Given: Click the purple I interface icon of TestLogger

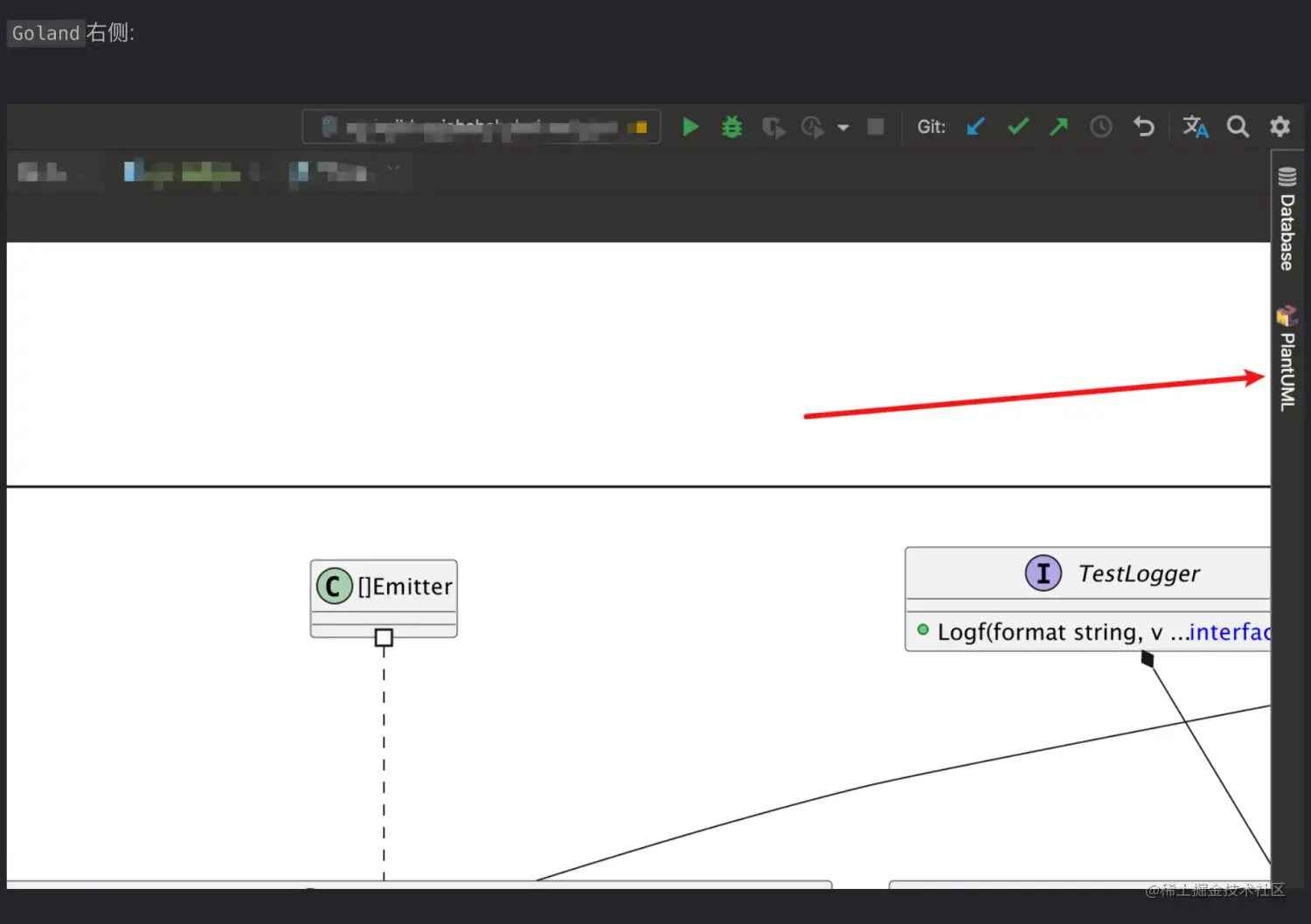Looking at the screenshot, I should 1043,573.
